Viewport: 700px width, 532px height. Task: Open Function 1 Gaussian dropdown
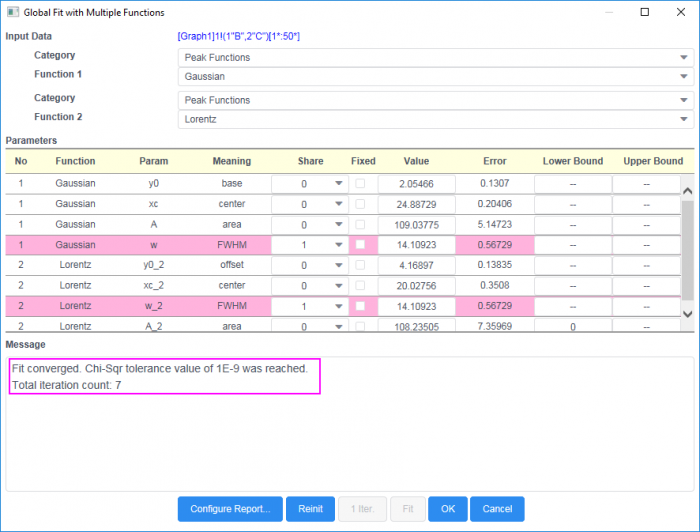pyautogui.click(x=435, y=76)
